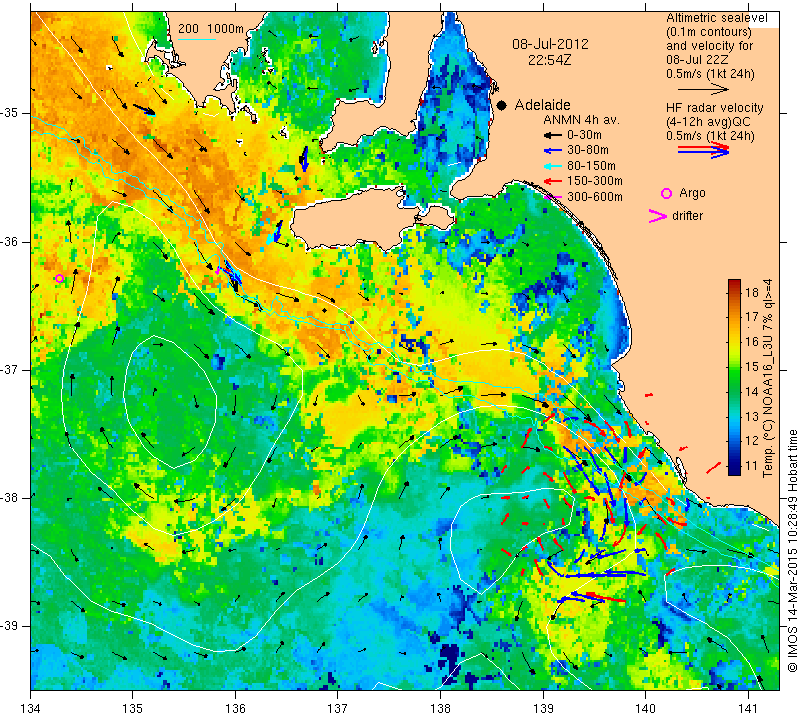Click the '300-600m' depth label

pos(595,196)
